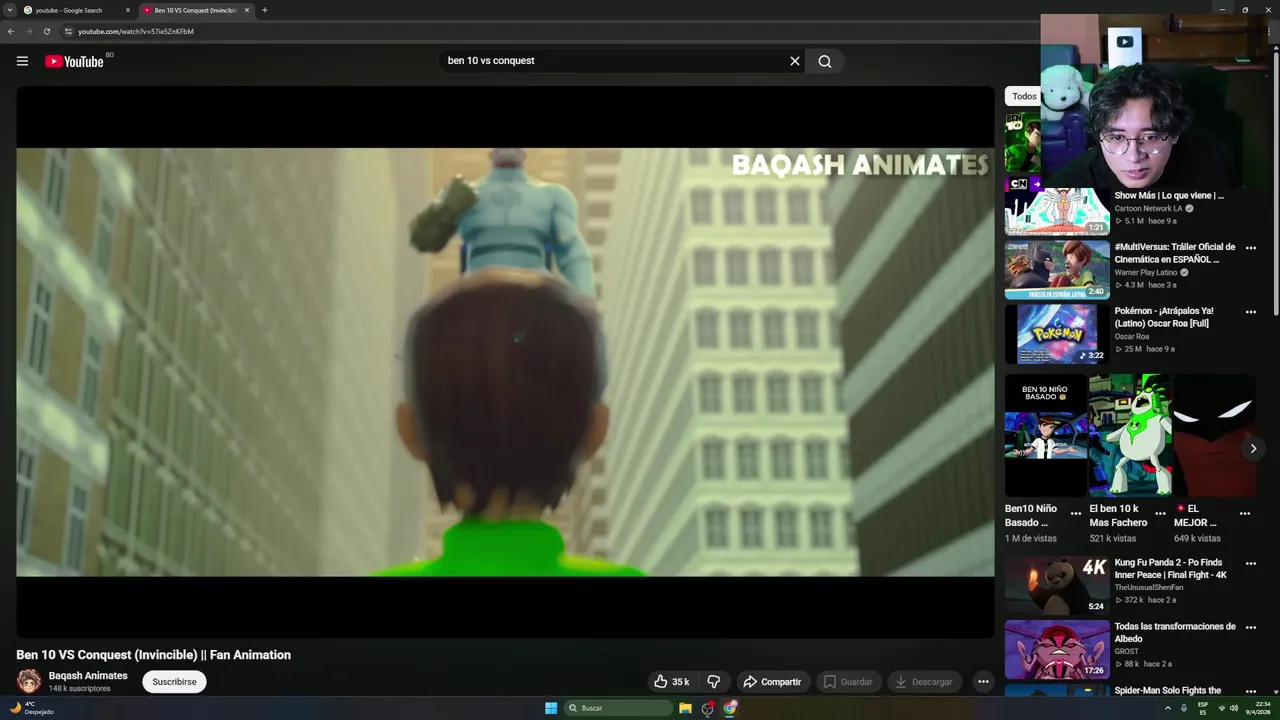The width and height of the screenshot is (1280, 720).
Task: Open the three-dot more actions menu under video
Action: click(983, 682)
